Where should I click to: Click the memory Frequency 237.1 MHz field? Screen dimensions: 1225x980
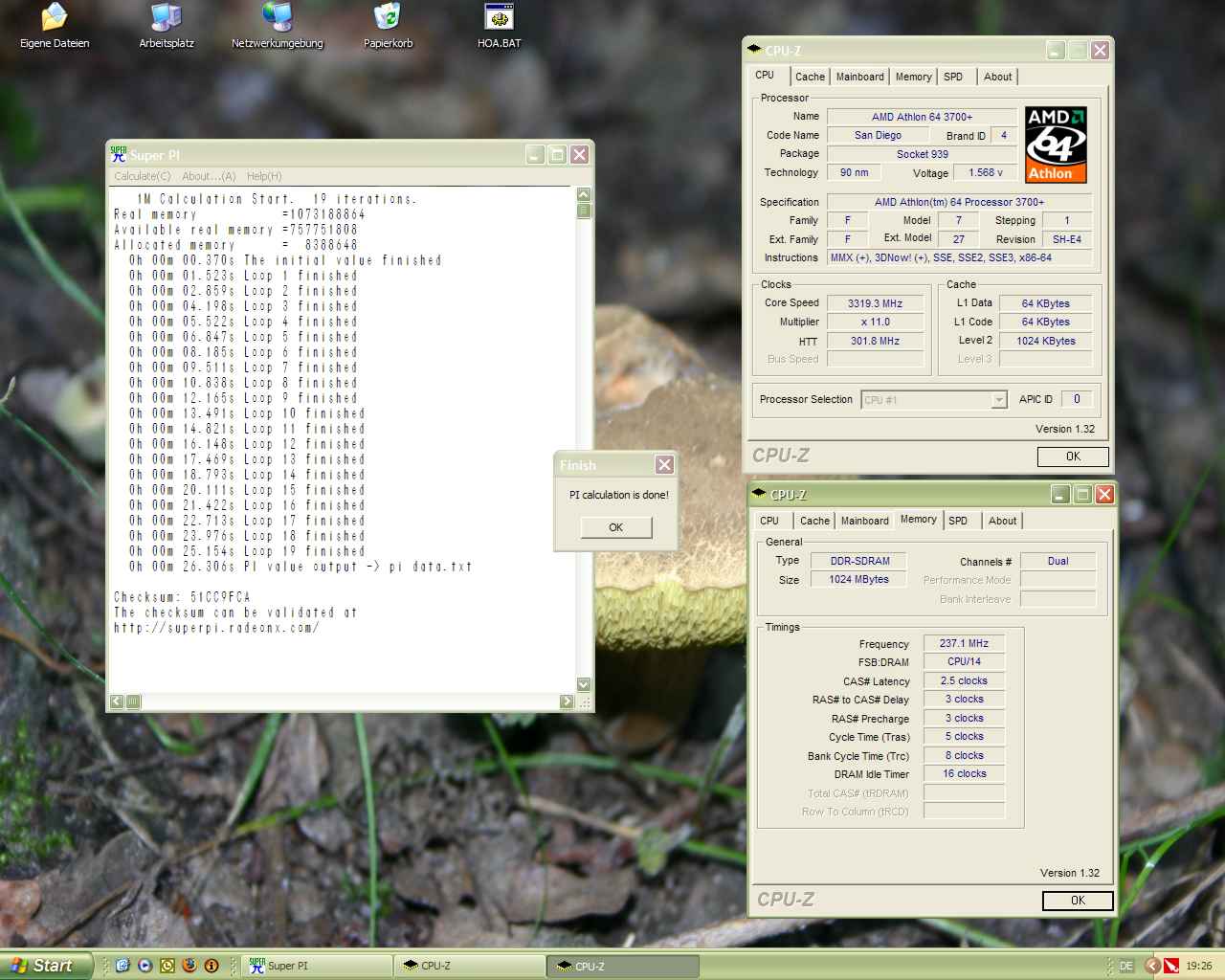964,643
